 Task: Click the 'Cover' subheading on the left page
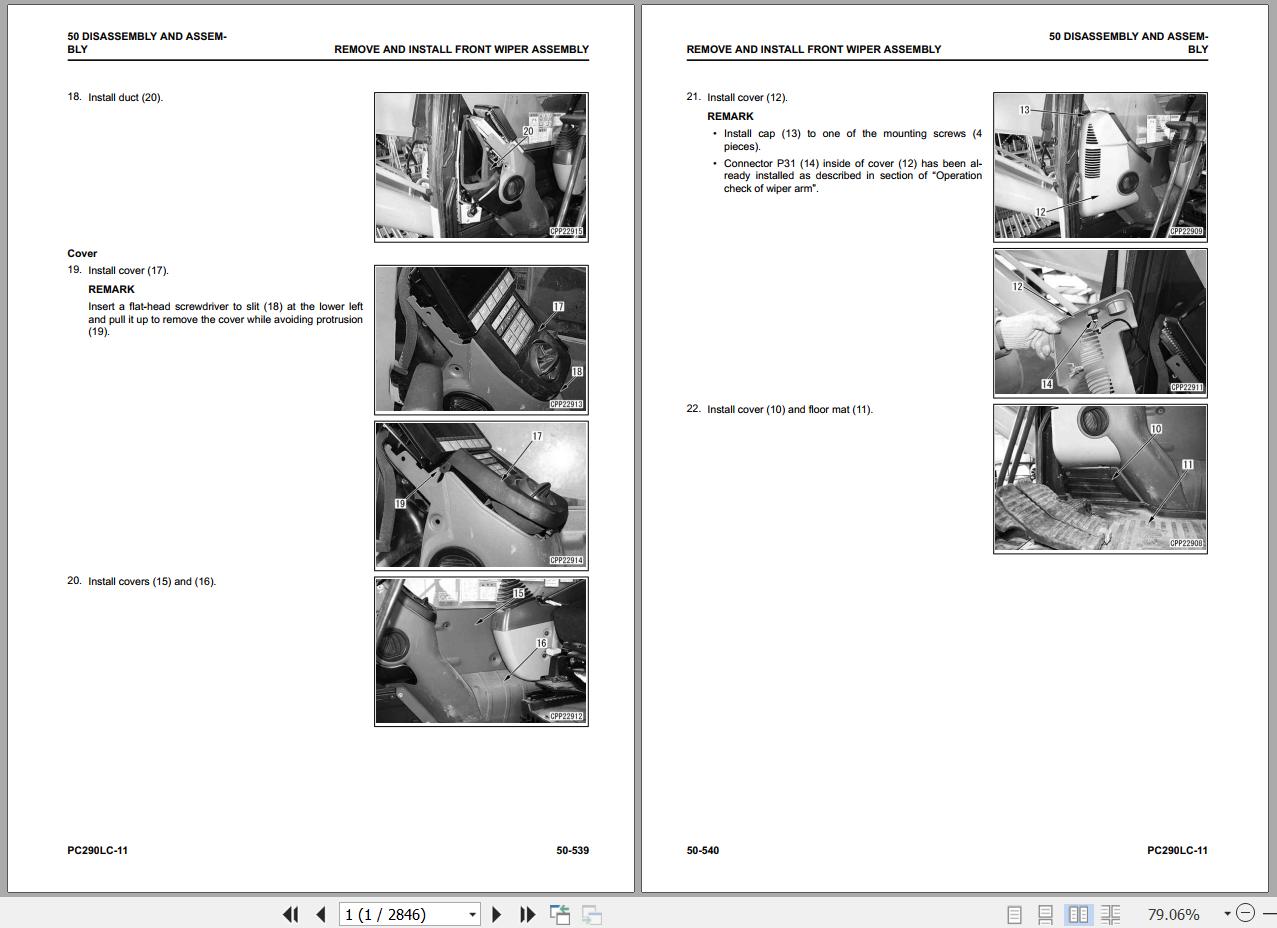click(x=82, y=253)
